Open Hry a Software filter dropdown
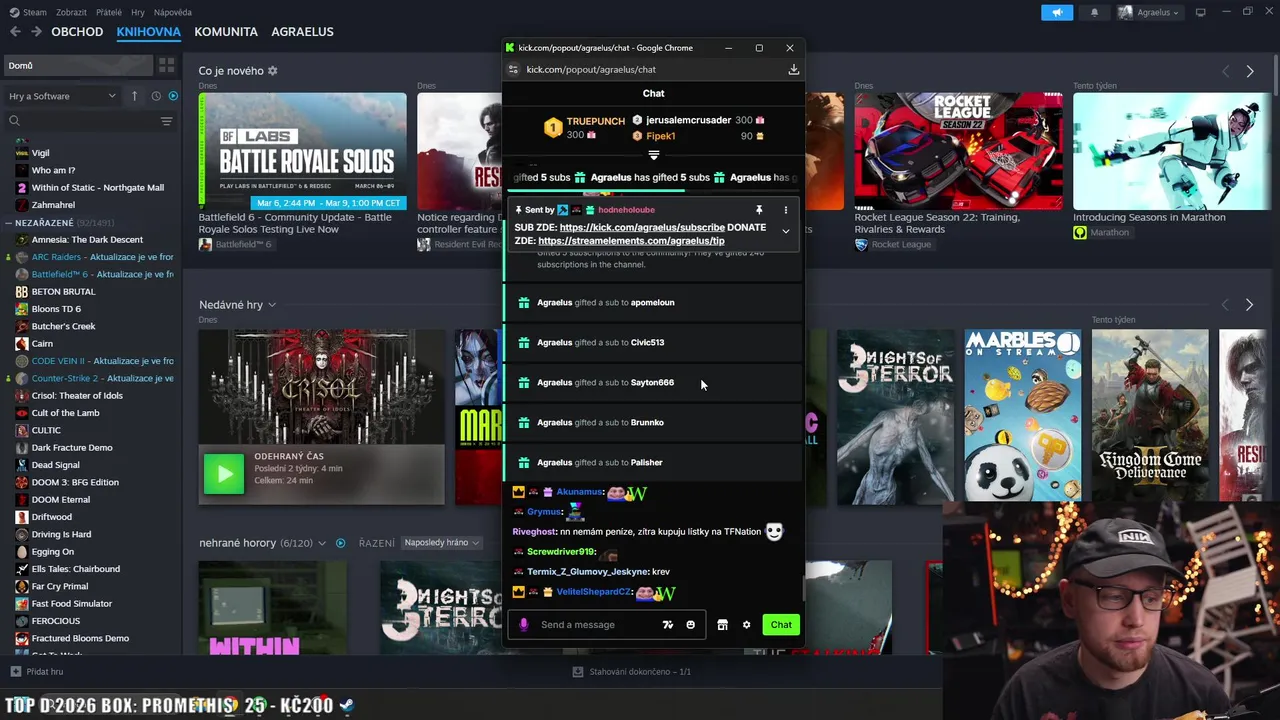Image resolution: width=1280 pixels, height=720 pixels. pyautogui.click(x=62, y=96)
